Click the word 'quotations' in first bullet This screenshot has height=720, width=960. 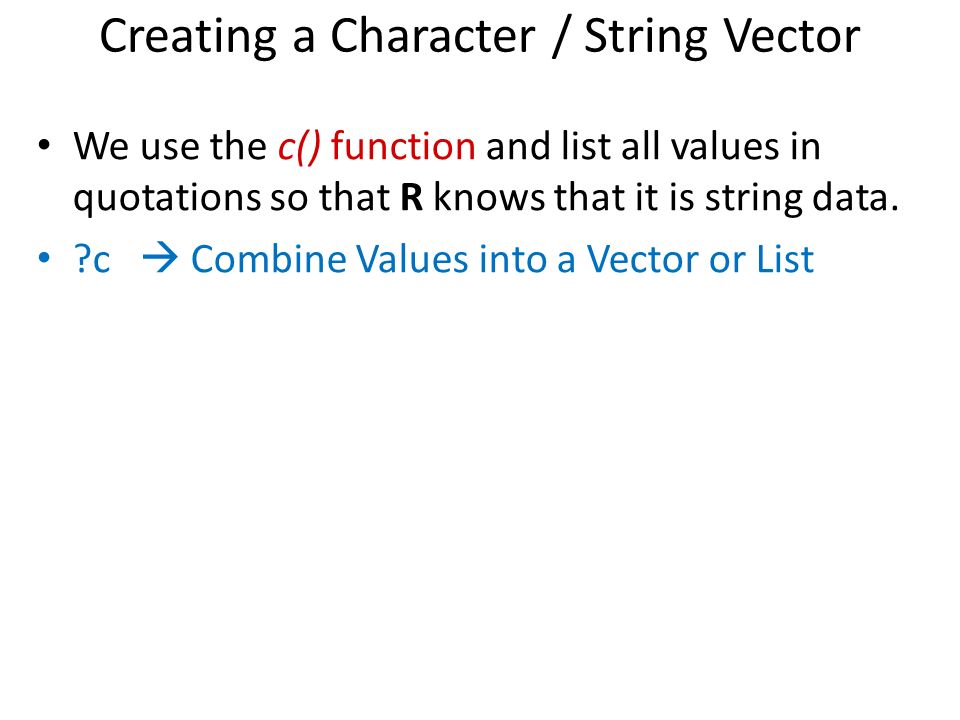click(x=167, y=199)
